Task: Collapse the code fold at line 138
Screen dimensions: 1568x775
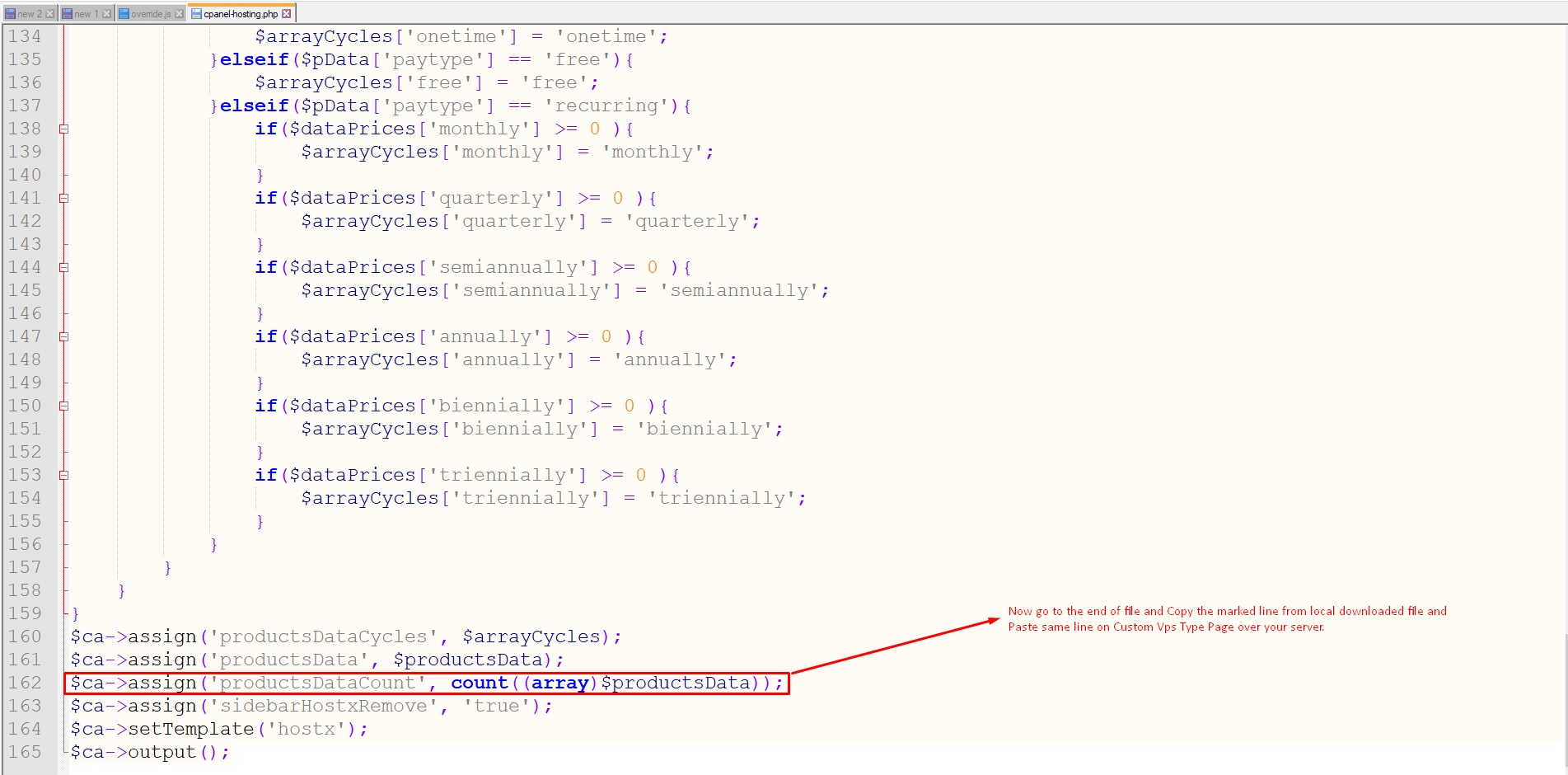Action: pyautogui.click(x=63, y=129)
